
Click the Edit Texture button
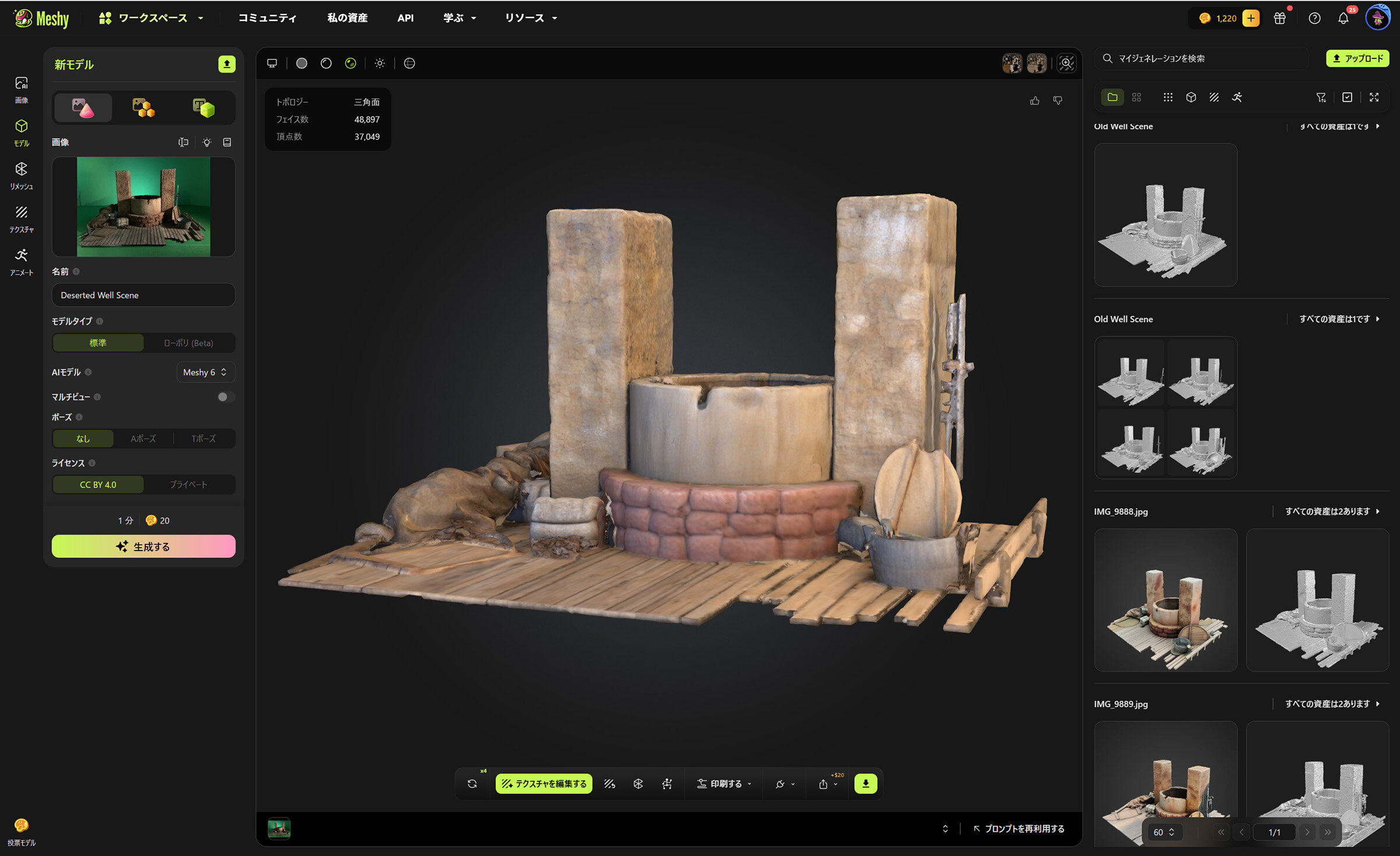[544, 784]
